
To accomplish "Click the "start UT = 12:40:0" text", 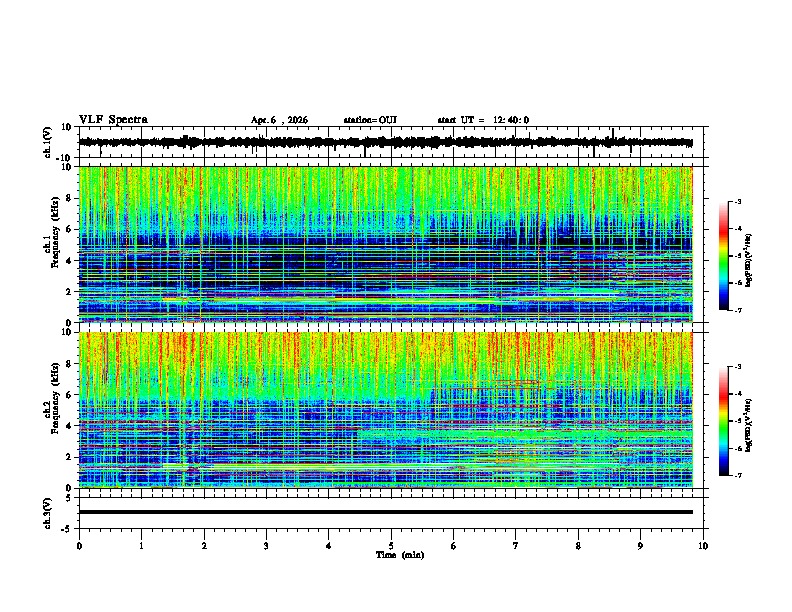I will coord(483,120).
